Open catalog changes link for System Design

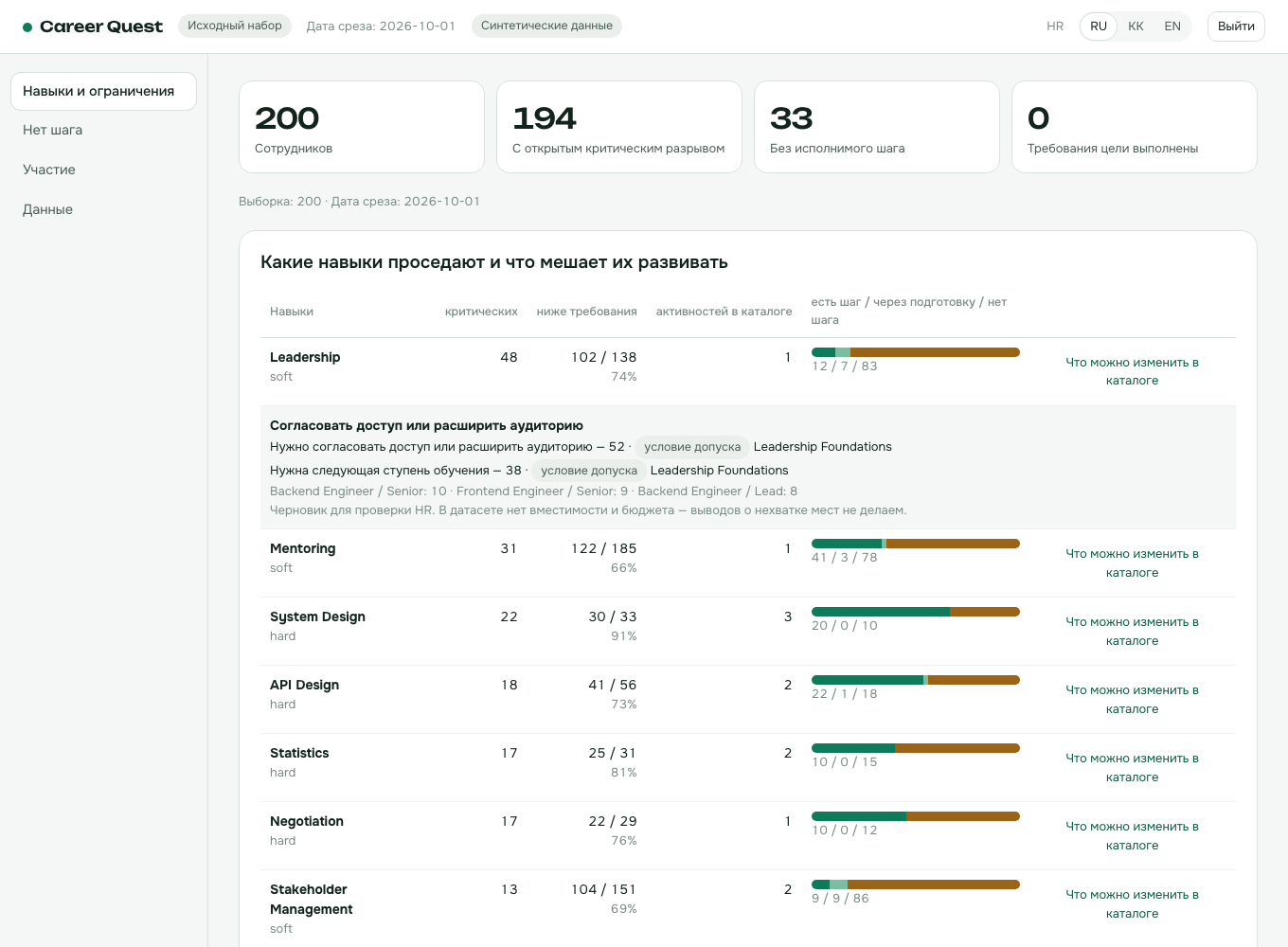click(x=1132, y=631)
